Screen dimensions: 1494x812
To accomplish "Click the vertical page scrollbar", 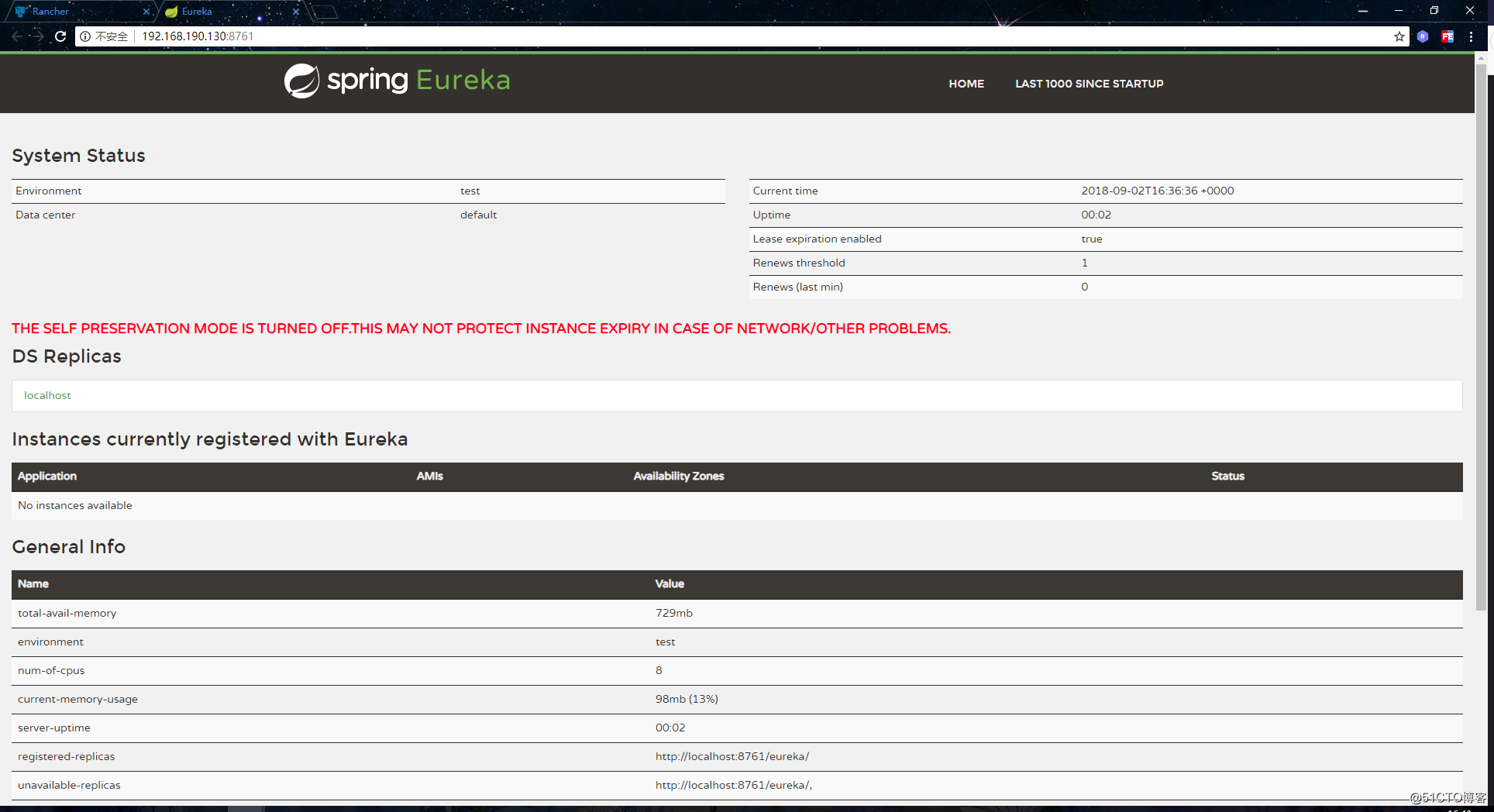I will [1481, 337].
